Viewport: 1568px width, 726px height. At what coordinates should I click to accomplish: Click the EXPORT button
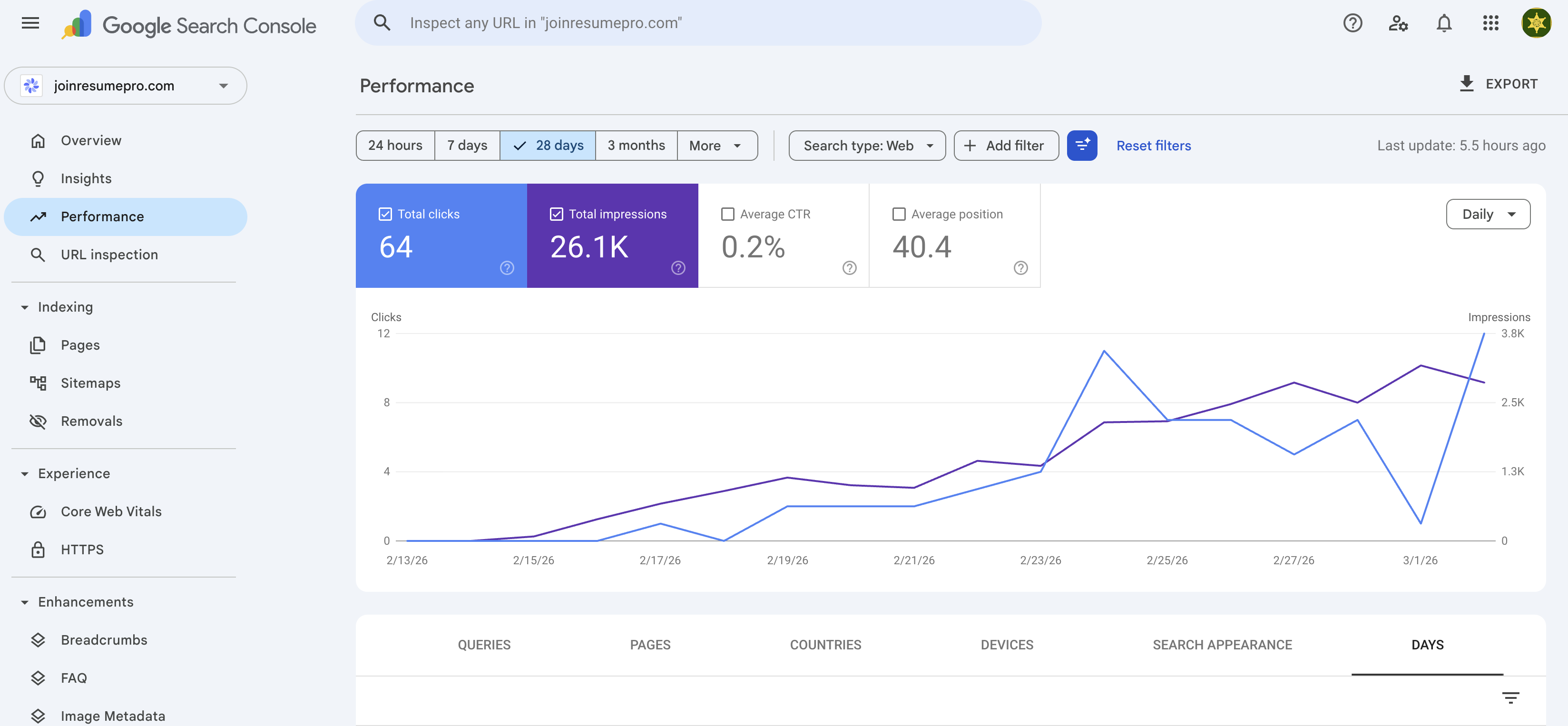(x=1499, y=84)
